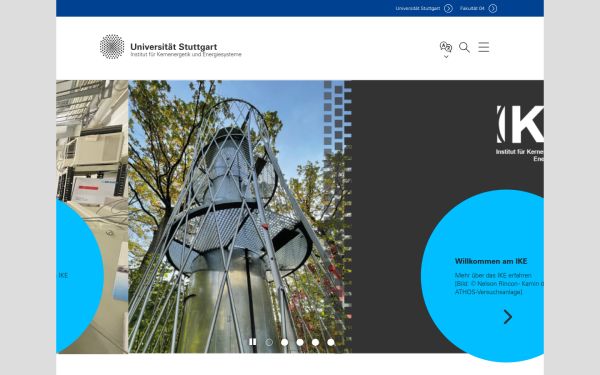
Task: Click arrow icon next to Fakultät 04
Action: [493, 8]
